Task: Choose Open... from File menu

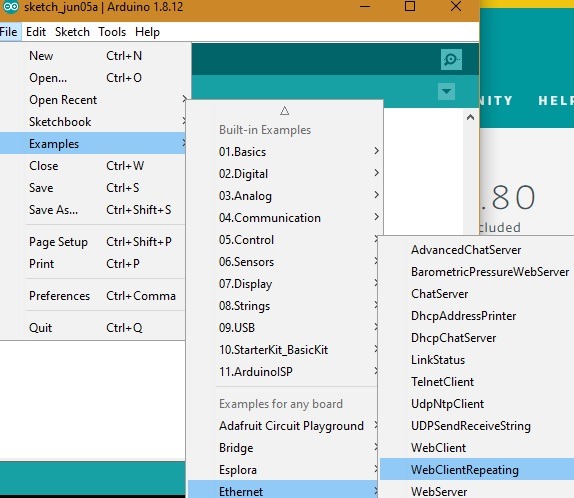Action: [93, 78]
